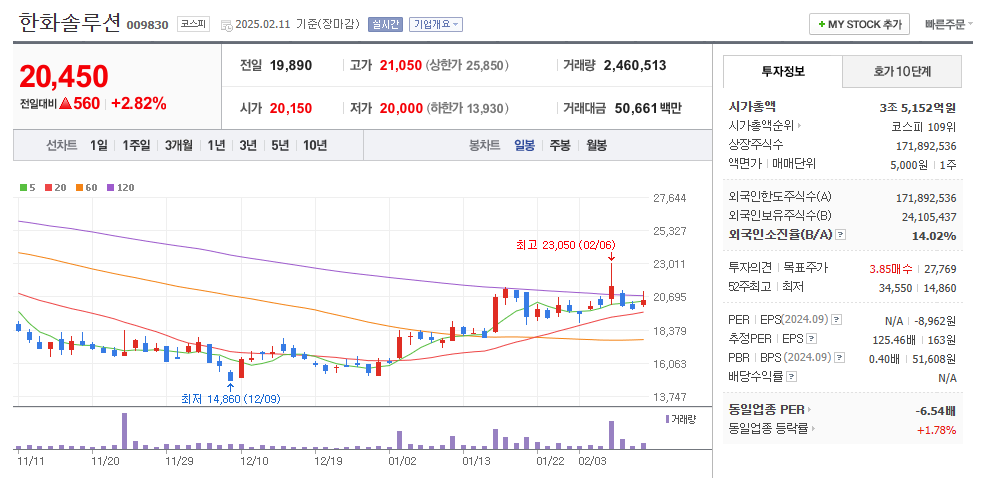Show the 일봉 daily candle chart
This screenshot has height=478, width=983.
[525, 146]
